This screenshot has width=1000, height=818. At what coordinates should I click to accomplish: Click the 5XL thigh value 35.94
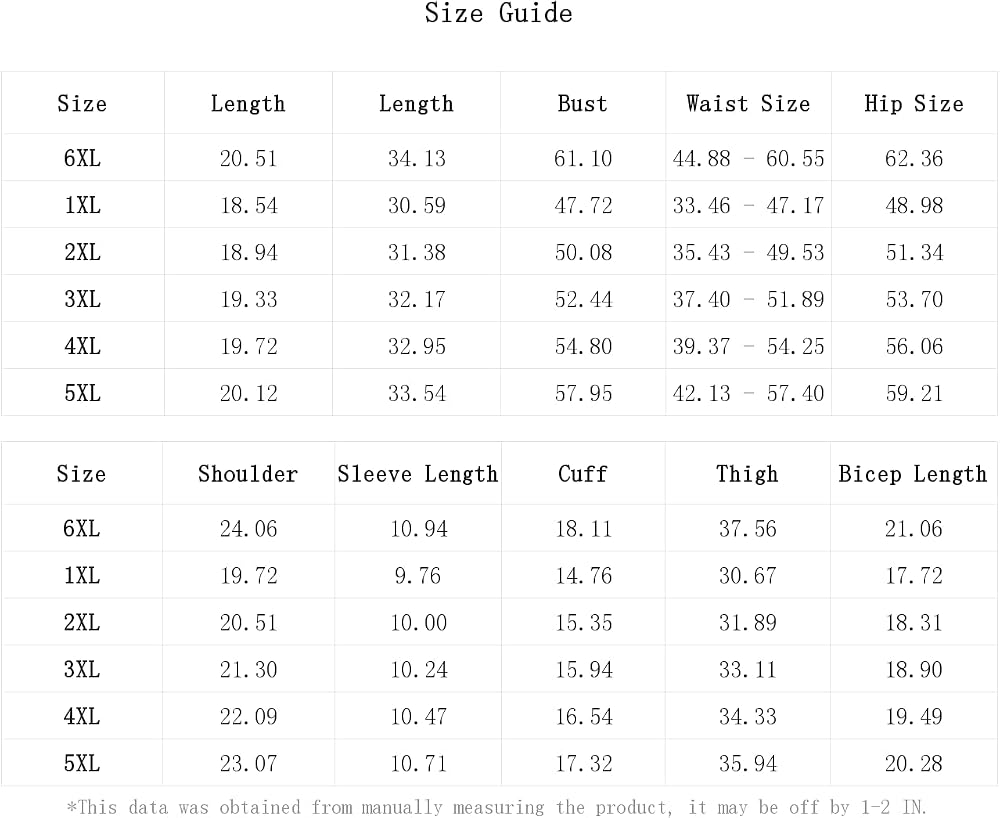[x=747, y=763]
